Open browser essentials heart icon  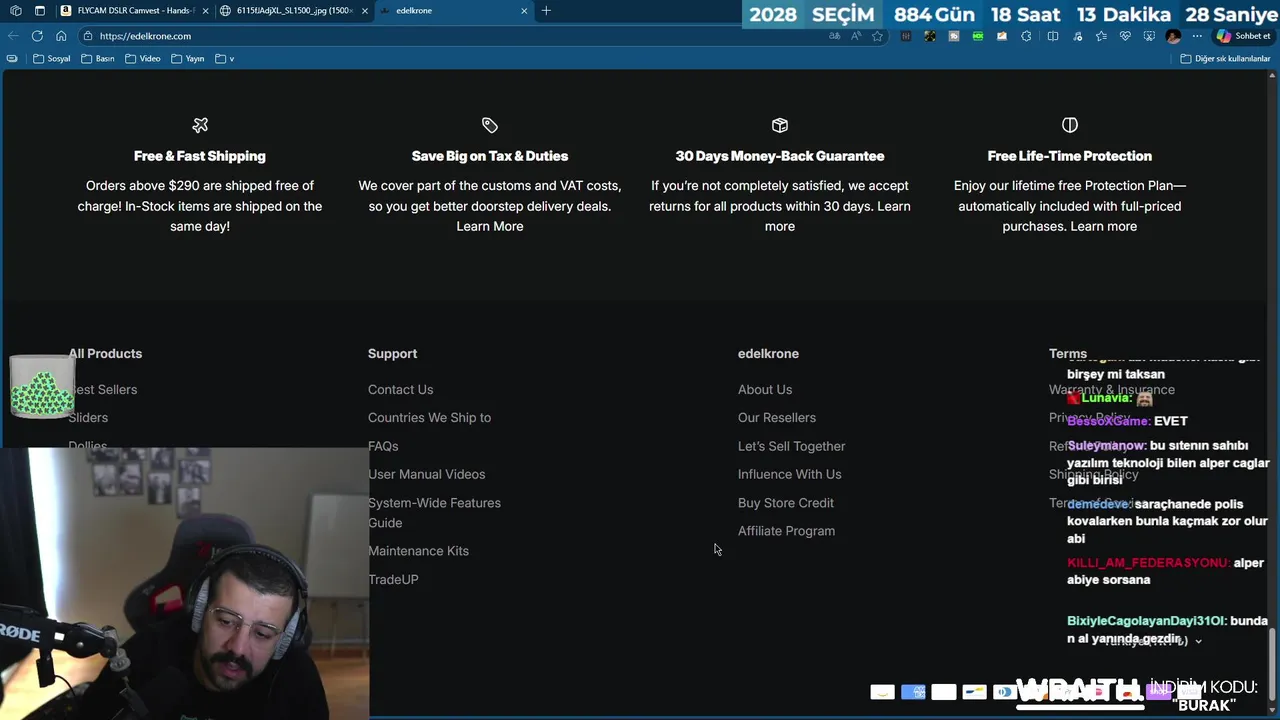coord(1125,36)
